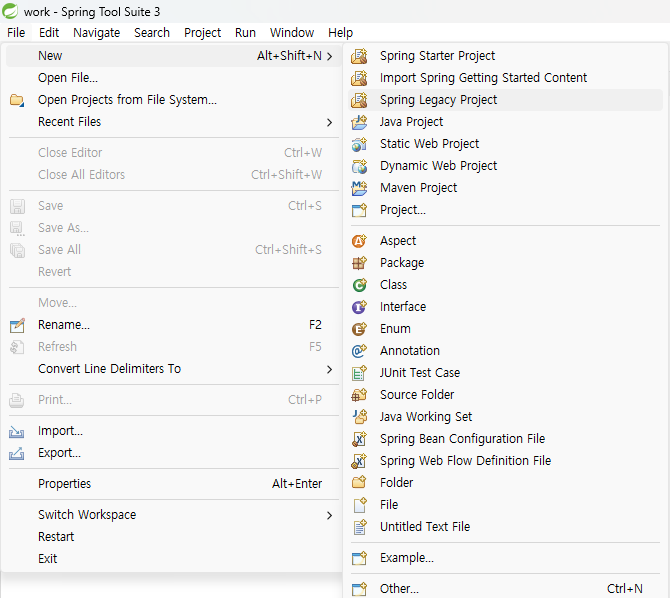Click the Java Project icon

click(x=359, y=122)
